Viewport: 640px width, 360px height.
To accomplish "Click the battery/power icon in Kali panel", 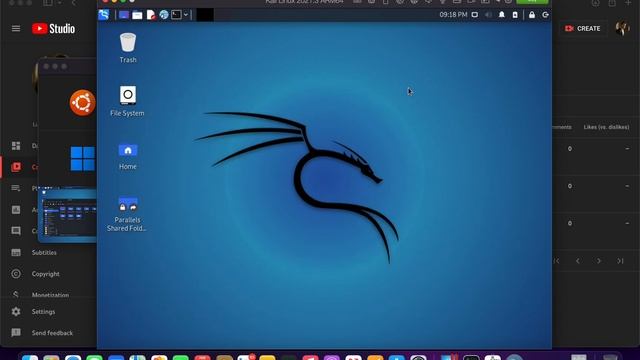I will pos(515,15).
